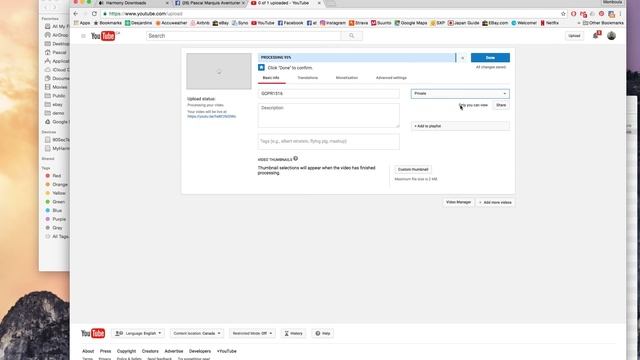
Task: Open the Content location Canada dropdown
Action: point(197,333)
